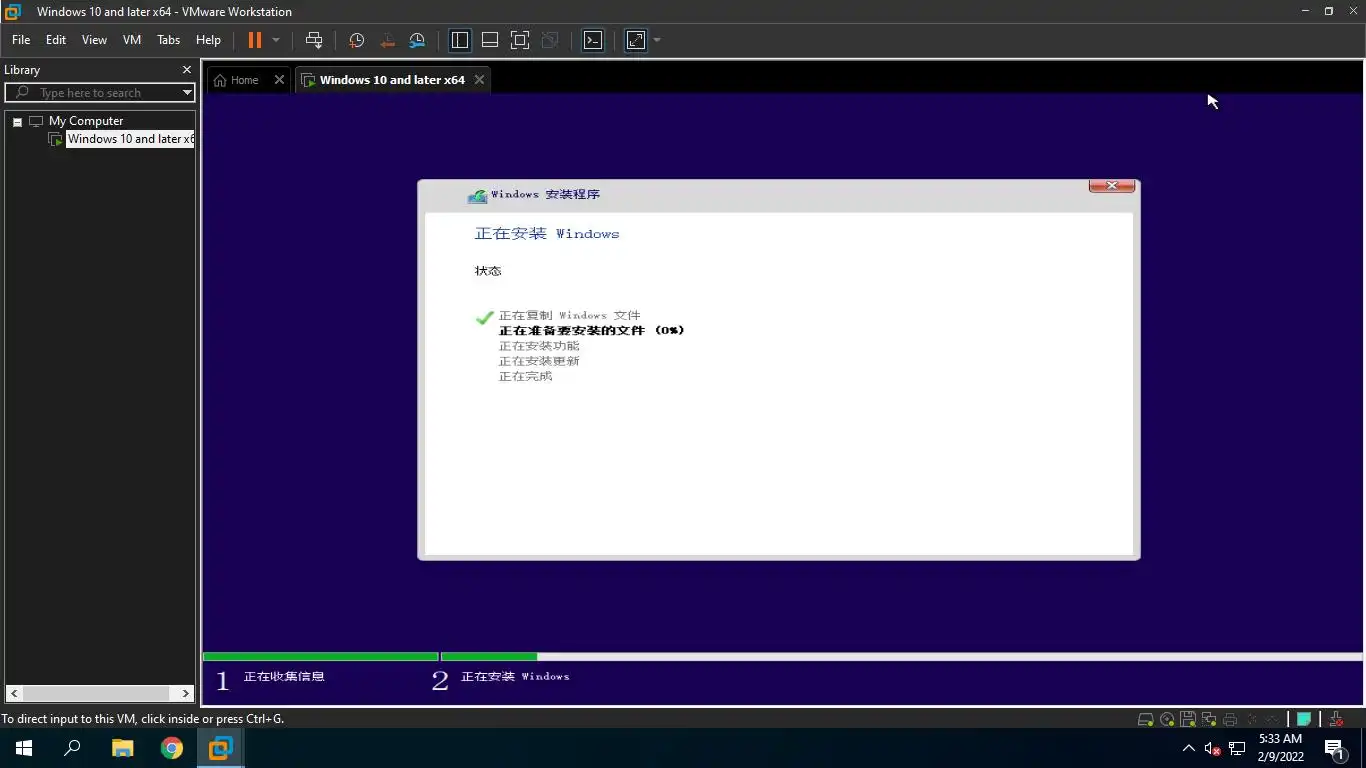Click the greyed-out Unity mode icon
This screenshot has height=768, width=1366.
(550, 40)
